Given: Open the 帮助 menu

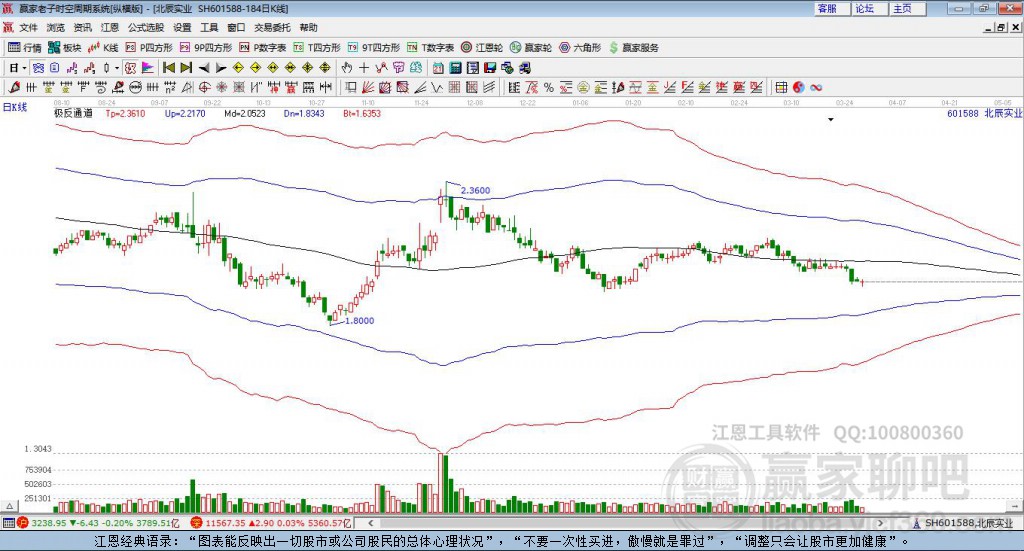Looking at the screenshot, I should pos(308,27).
